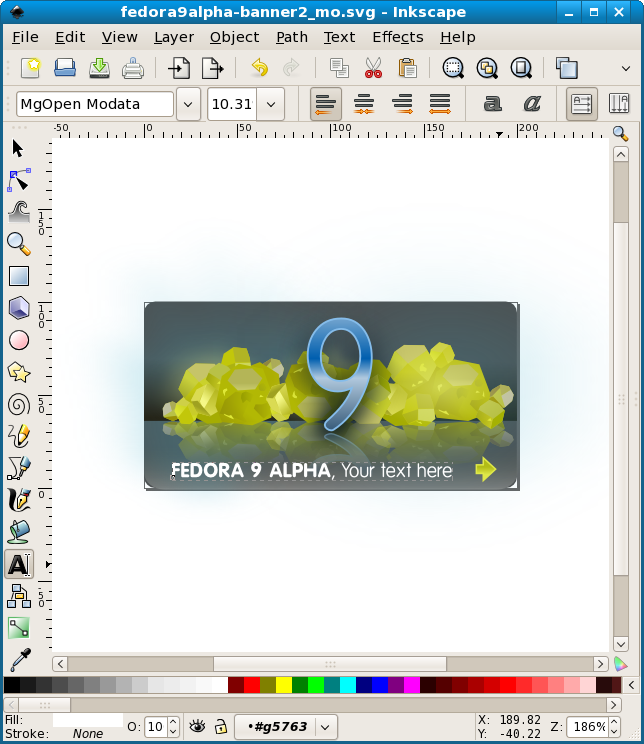
Task: Open the font size dropdown
Action: pyautogui.click(x=271, y=104)
